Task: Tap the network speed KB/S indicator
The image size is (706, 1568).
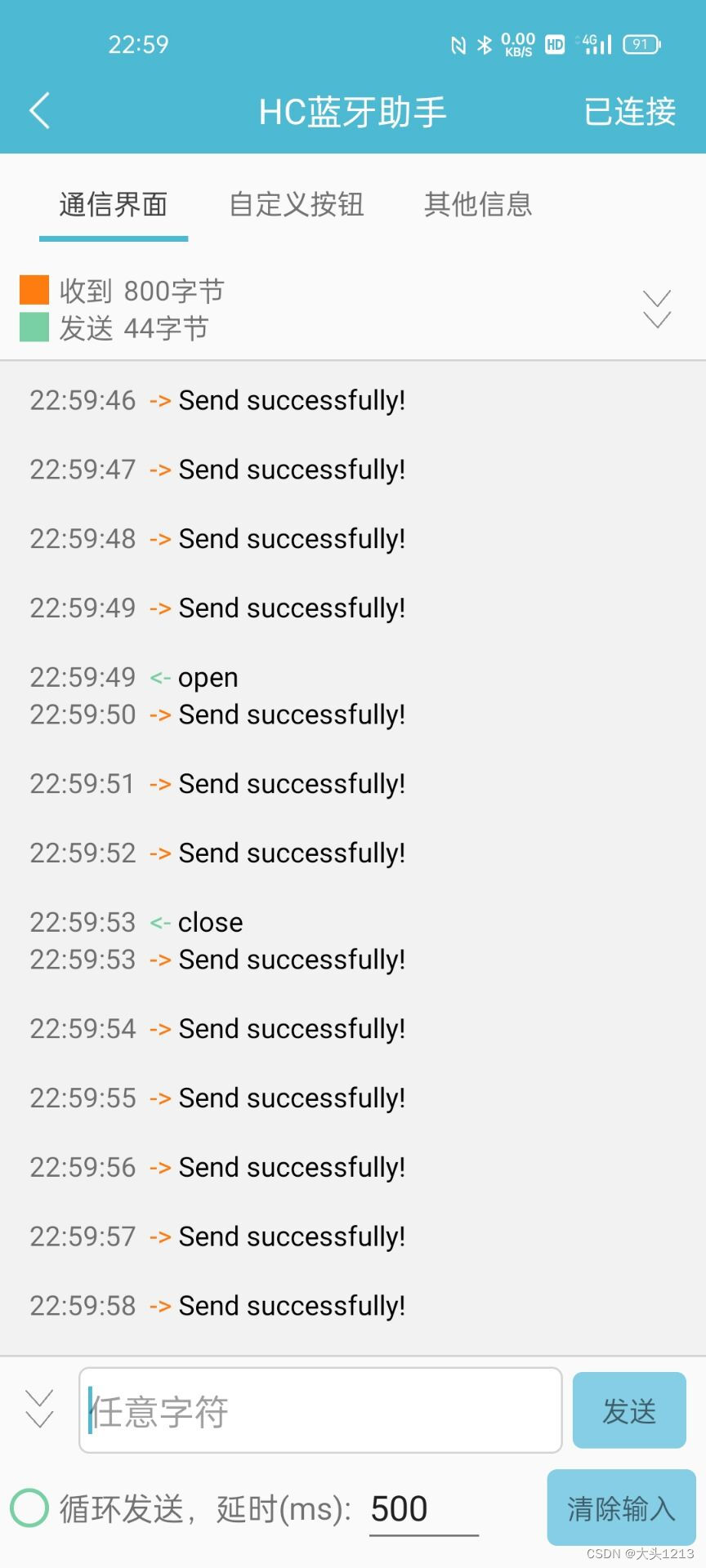Action: coord(518,45)
